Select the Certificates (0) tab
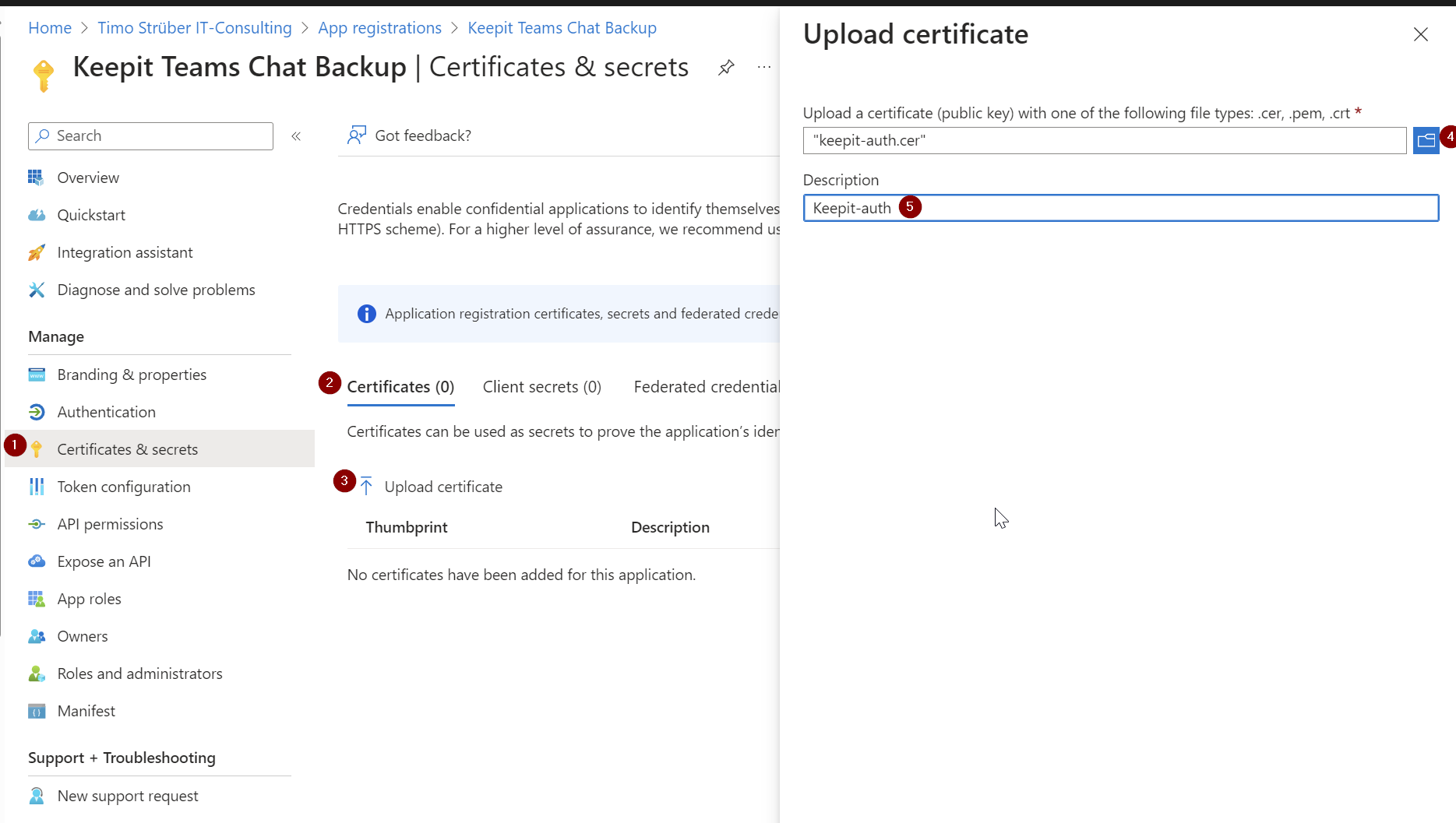This screenshot has width=1456, height=823. (400, 387)
